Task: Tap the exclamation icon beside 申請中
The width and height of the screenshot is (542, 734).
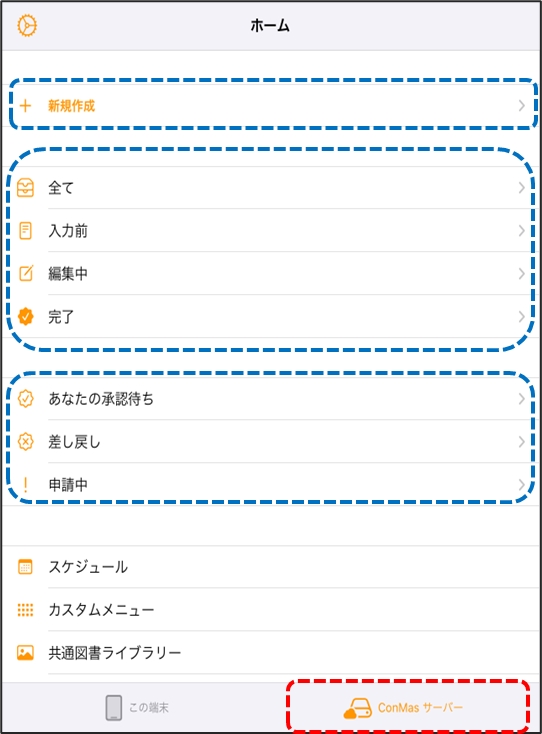Action: (25, 485)
